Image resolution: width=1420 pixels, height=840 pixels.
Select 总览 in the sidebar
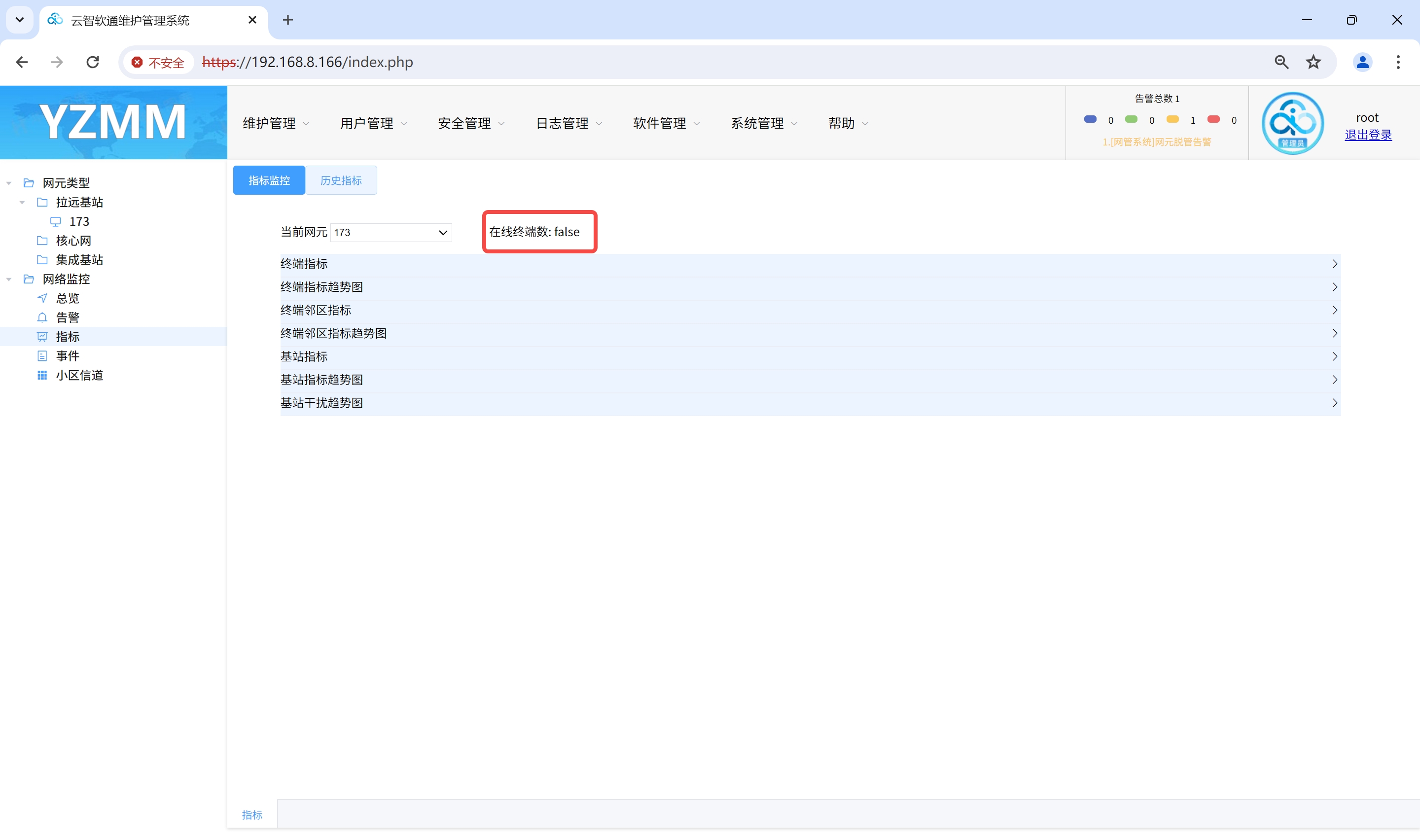click(68, 298)
